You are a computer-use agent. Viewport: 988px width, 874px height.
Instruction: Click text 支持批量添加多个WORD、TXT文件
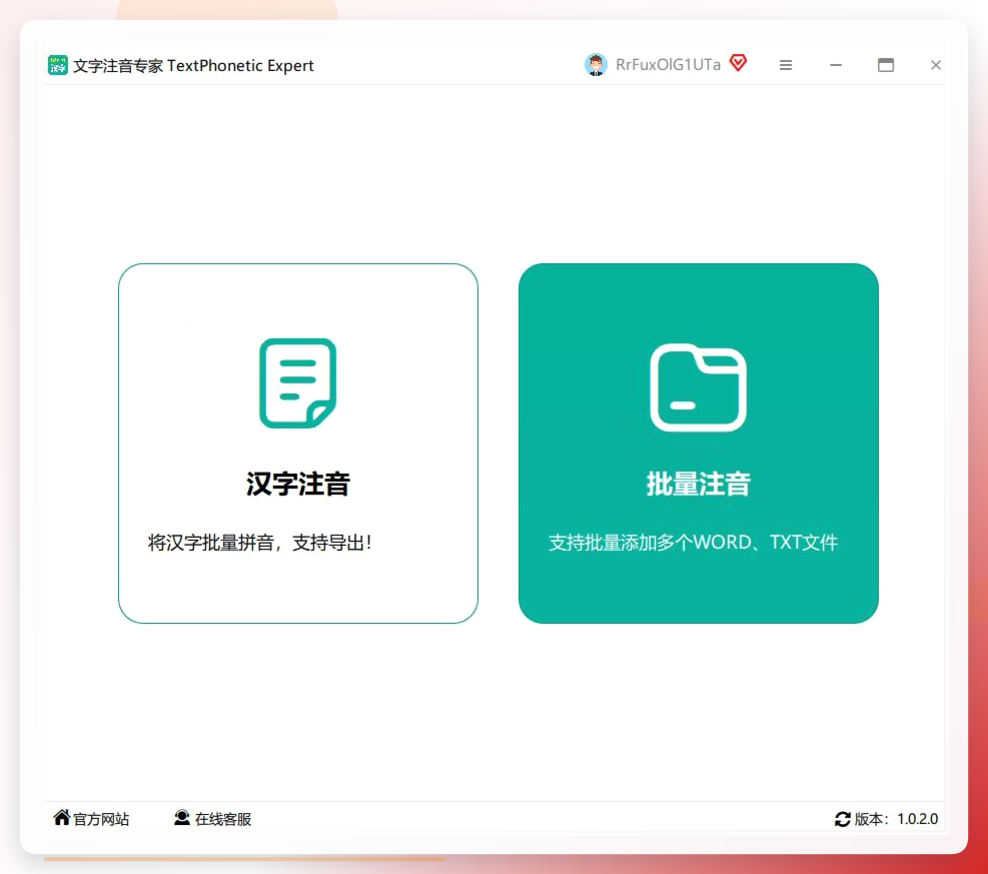(x=693, y=543)
